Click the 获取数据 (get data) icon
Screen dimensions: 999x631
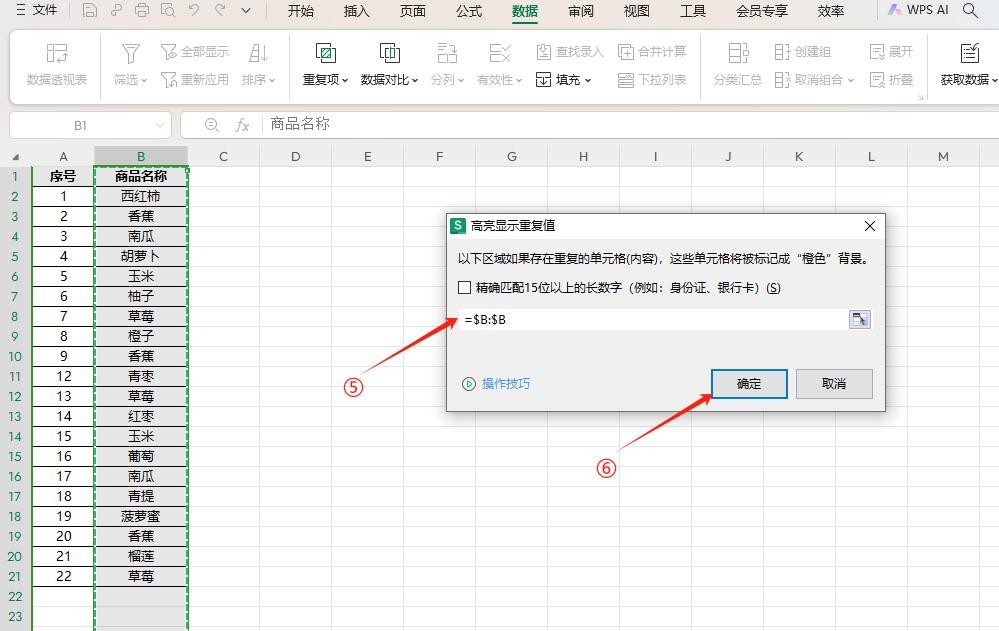pos(969,54)
